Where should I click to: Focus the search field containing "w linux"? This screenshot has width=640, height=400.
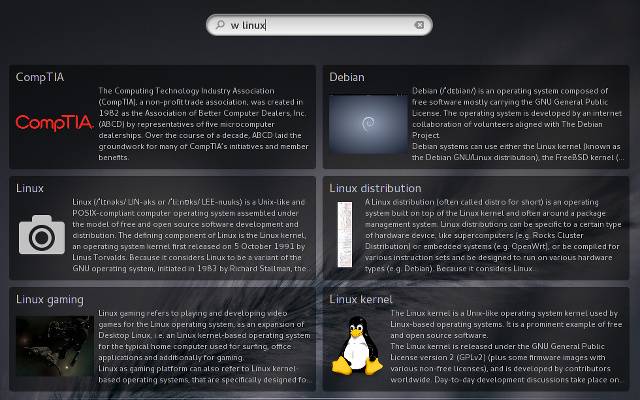319,25
